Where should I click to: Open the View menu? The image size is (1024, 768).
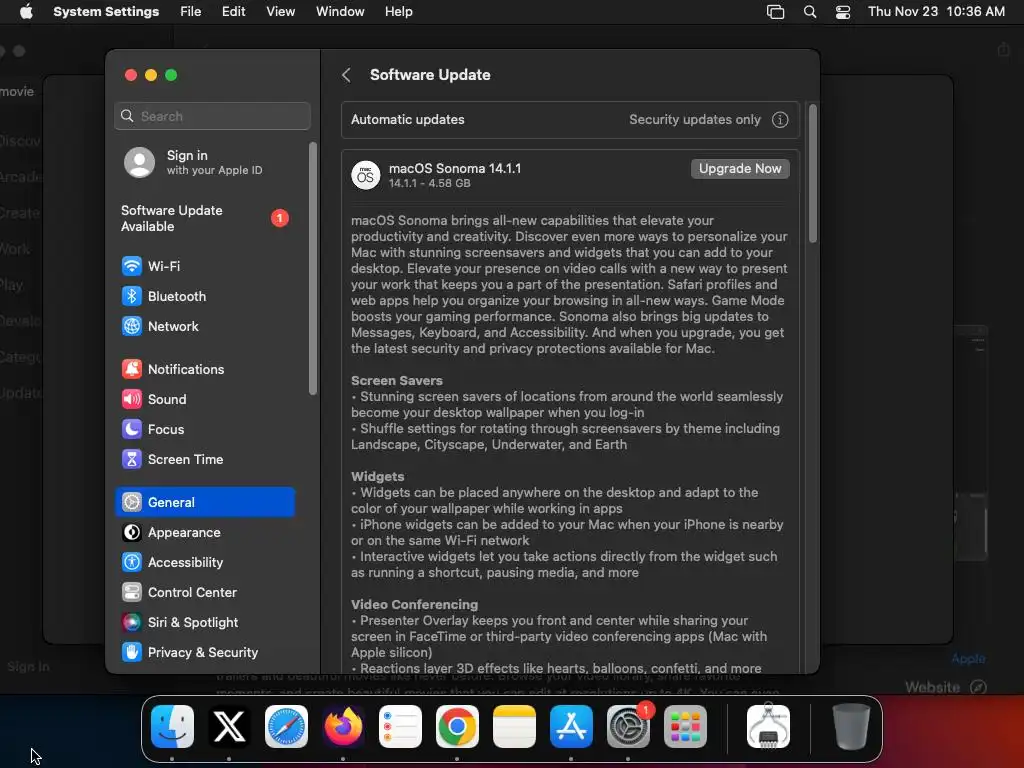pyautogui.click(x=280, y=12)
